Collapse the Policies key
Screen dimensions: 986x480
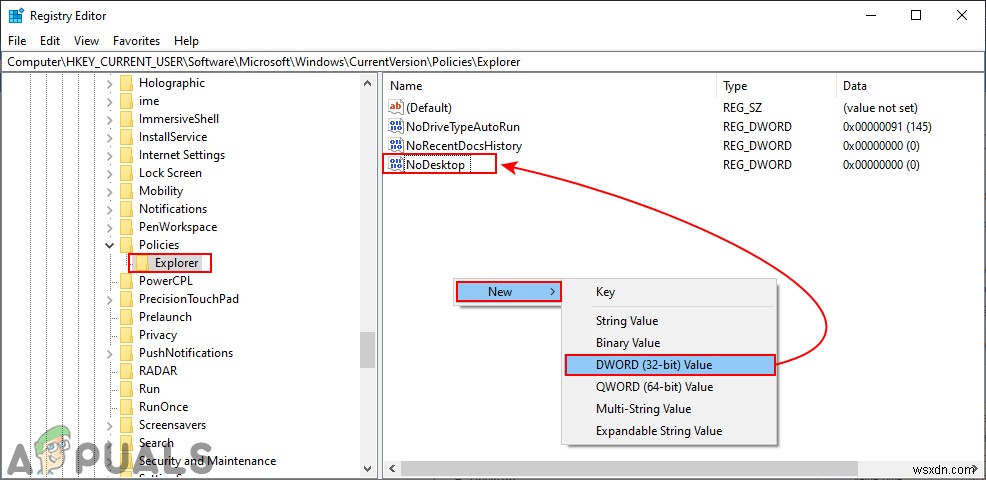tap(109, 245)
